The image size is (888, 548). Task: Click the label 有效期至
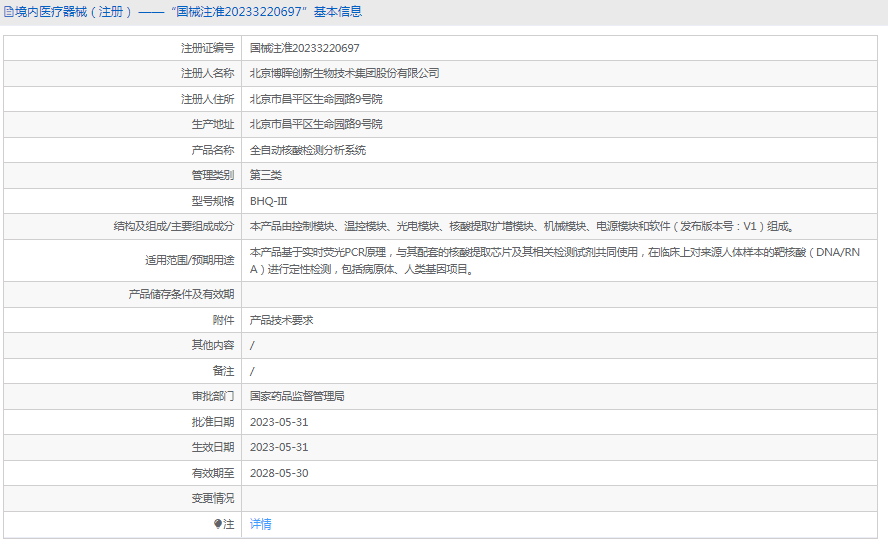(213, 473)
